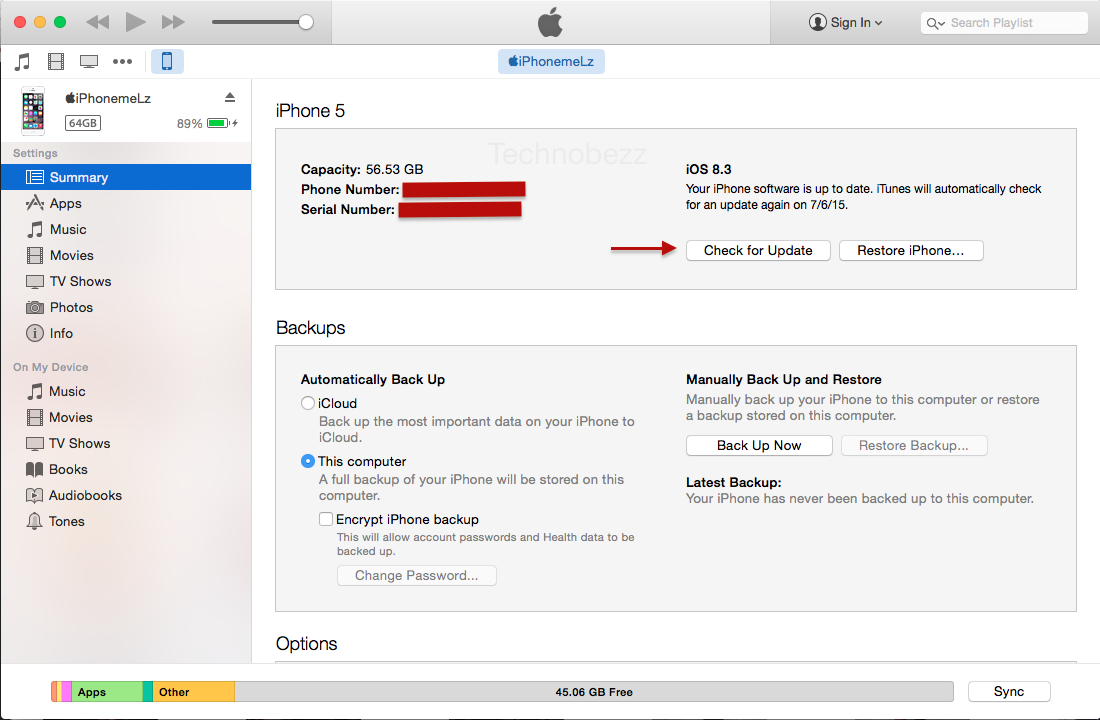Click the Capacity: 56.53 GB text
Screen dimensions: 1100x720
tap(362, 169)
